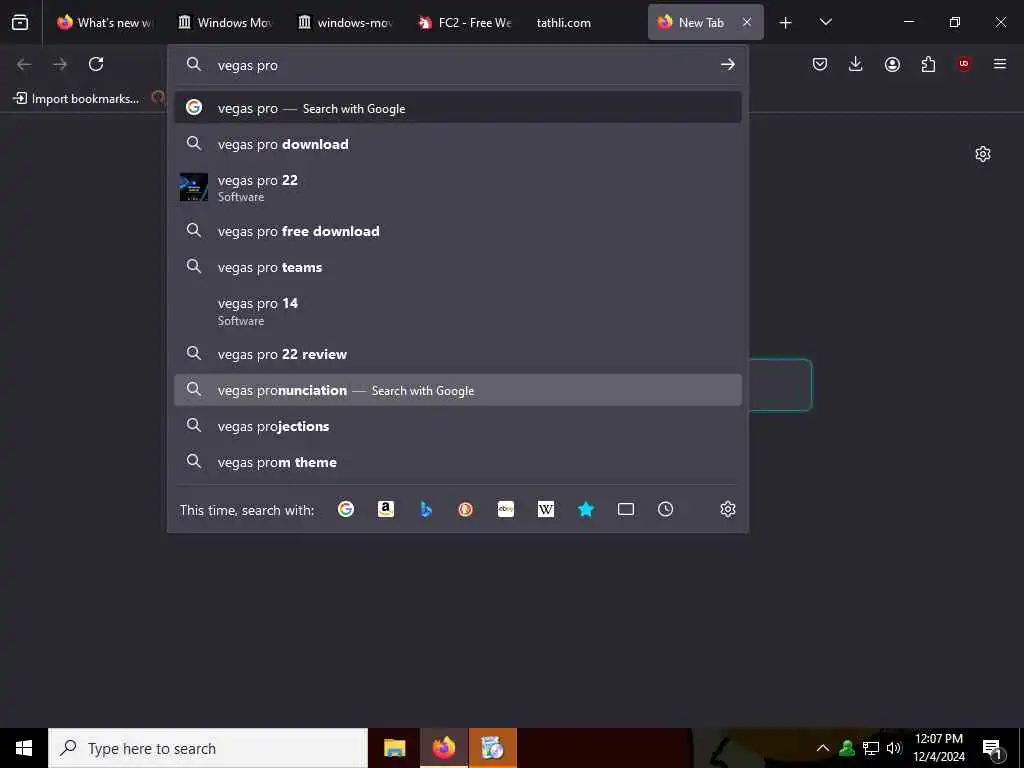Image resolution: width=1024 pixels, height=768 pixels.
Task: Open search settings gear in dropdown
Action: click(x=728, y=509)
